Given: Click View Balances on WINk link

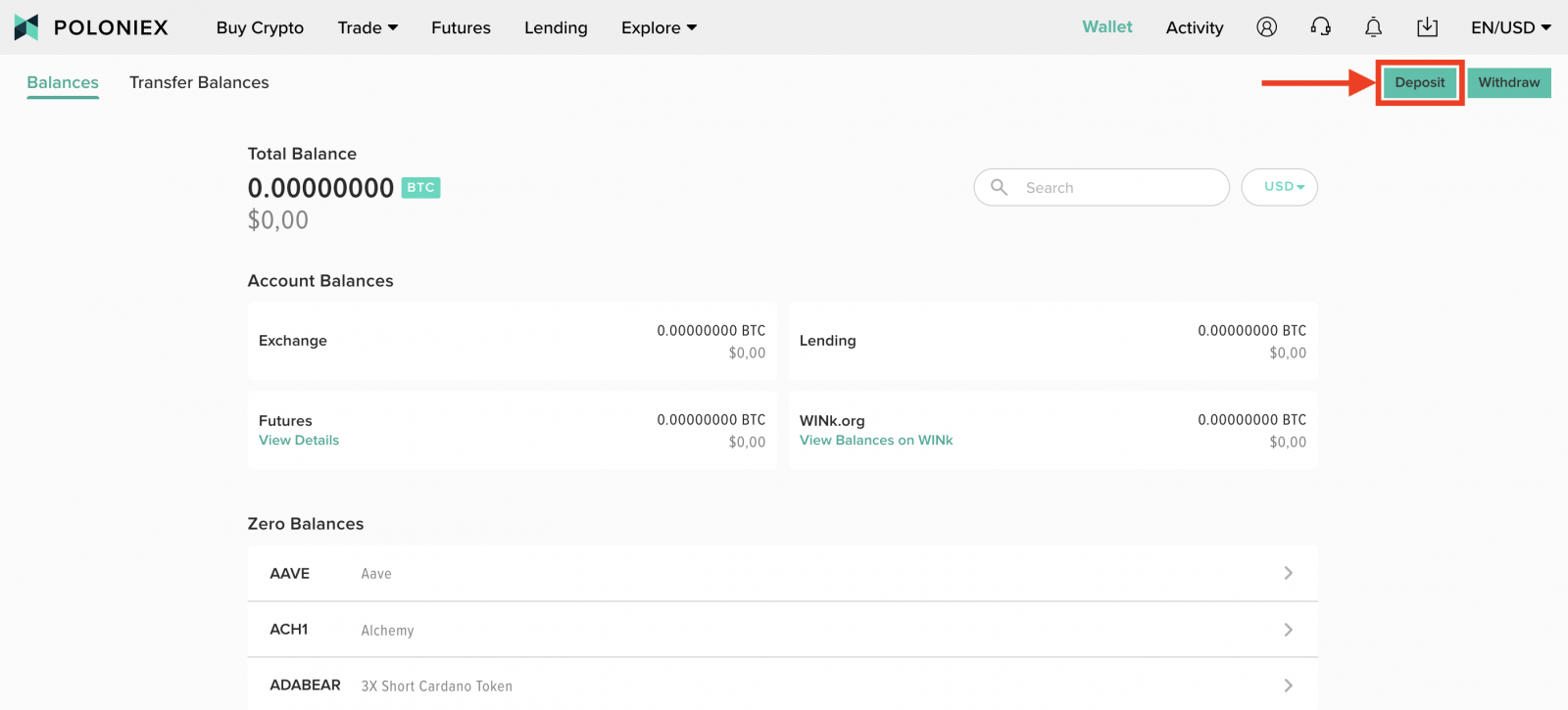Looking at the screenshot, I should tap(876, 441).
